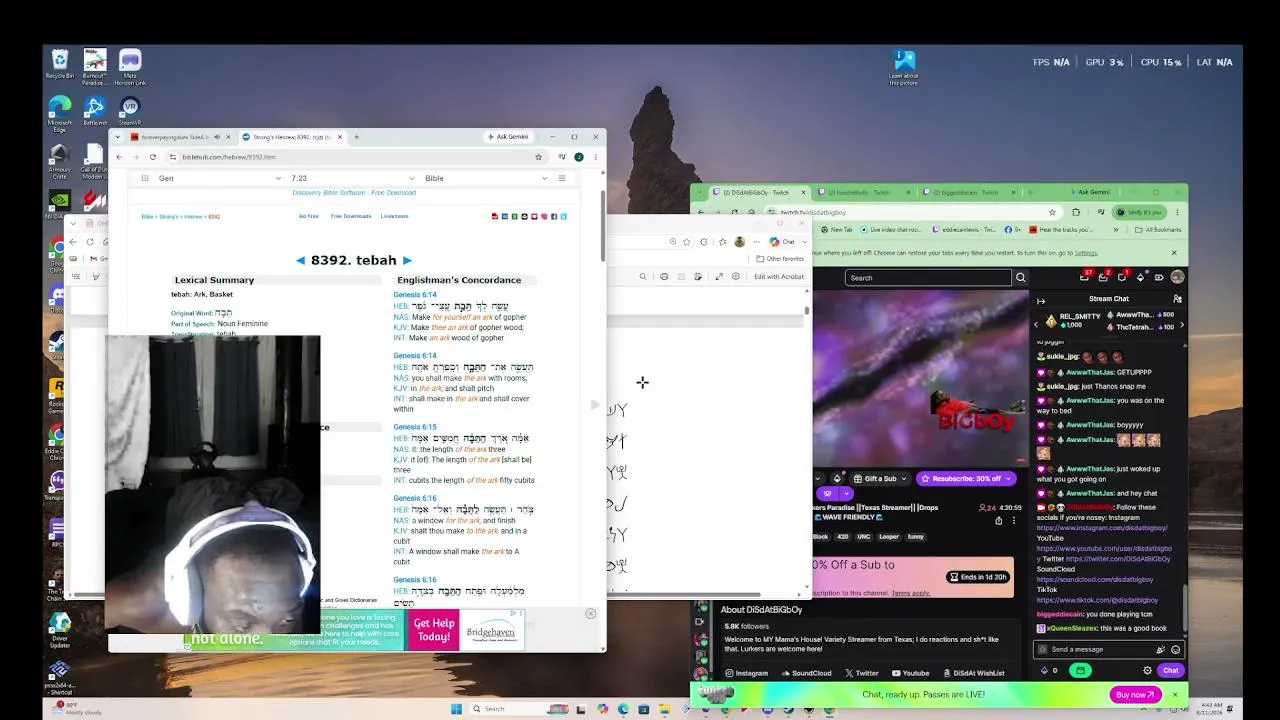Click the Bible Hub address bar URL
This screenshot has width=1280, height=720.
pyautogui.click(x=229, y=157)
